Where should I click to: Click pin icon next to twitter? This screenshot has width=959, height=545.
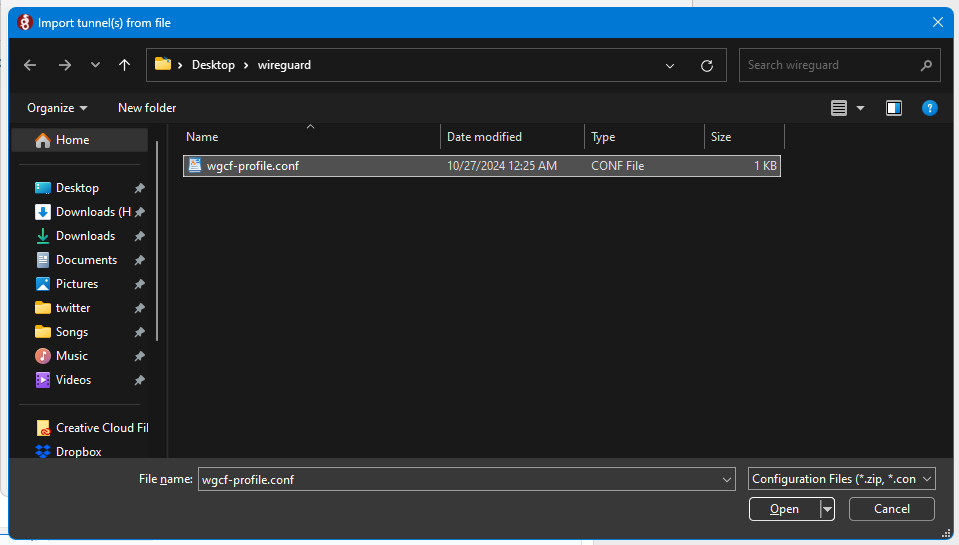[x=139, y=308]
